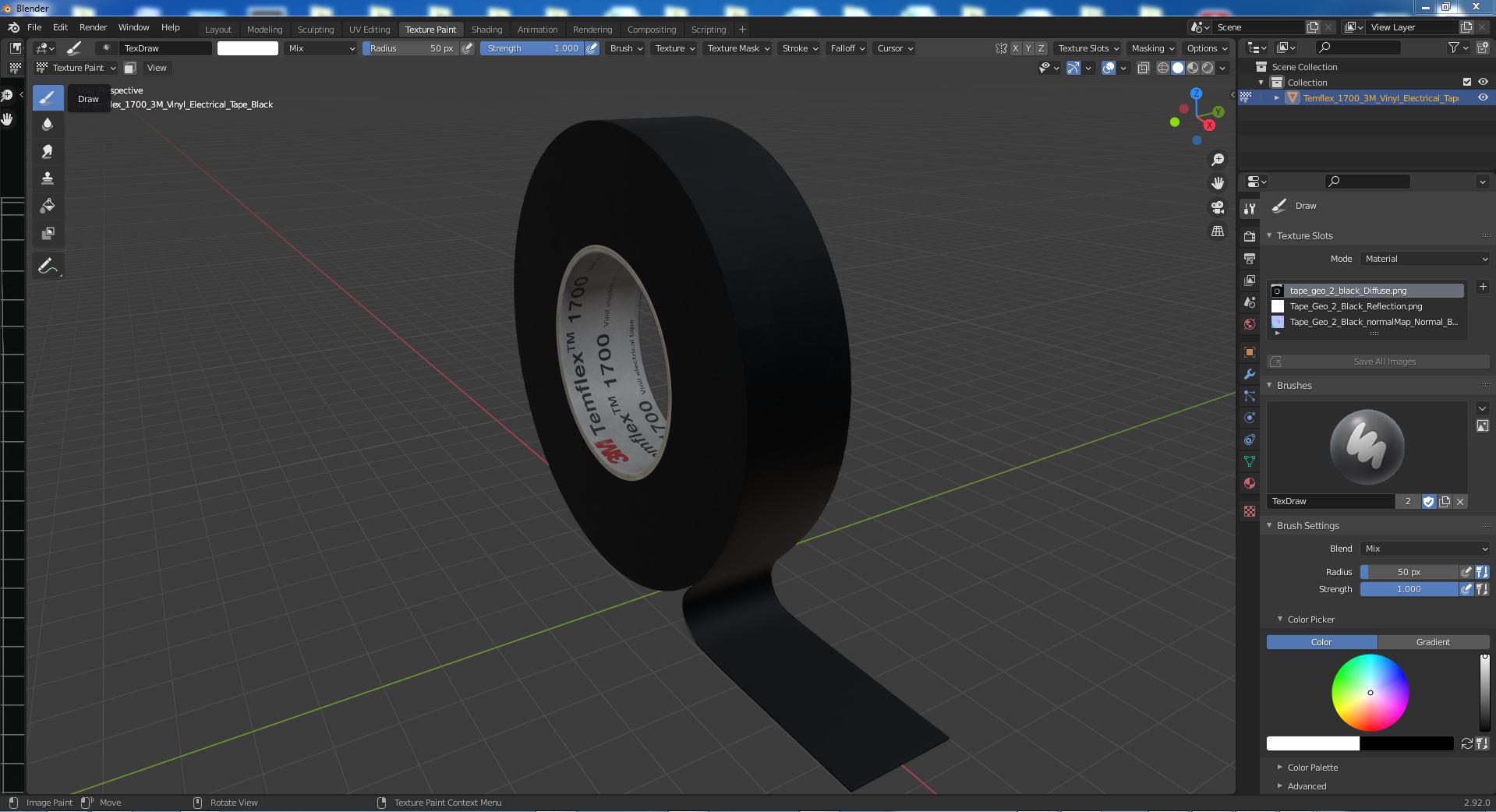
Task: Open the Physics properties tab
Action: (x=1250, y=418)
